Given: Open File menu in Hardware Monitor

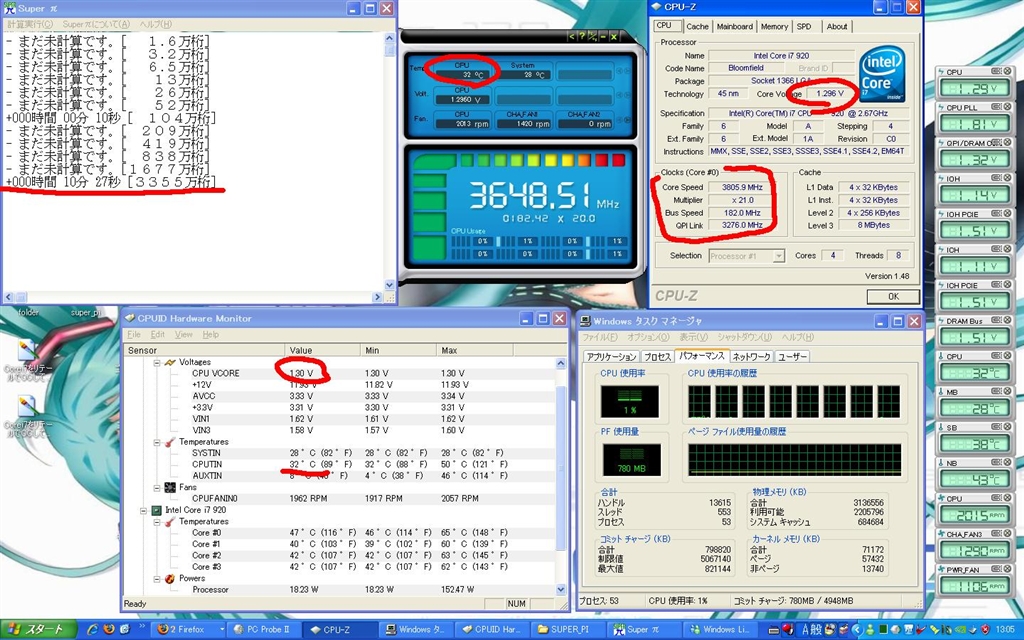Looking at the screenshot, I should pyautogui.click(x=134, y=334).
